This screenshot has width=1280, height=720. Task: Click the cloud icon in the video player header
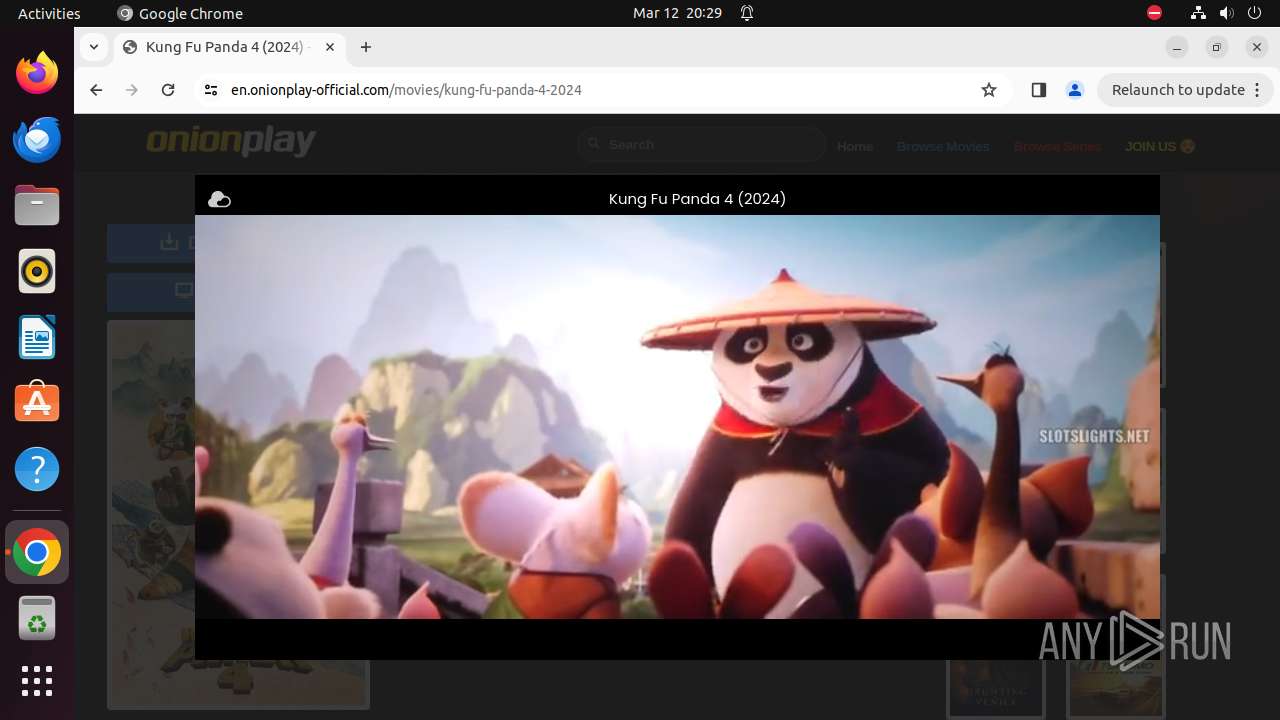coord(219,200)
